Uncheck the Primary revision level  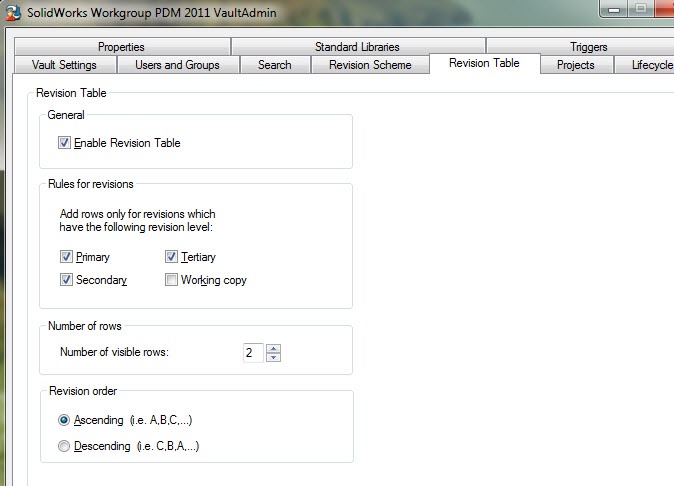pos(66,257)
